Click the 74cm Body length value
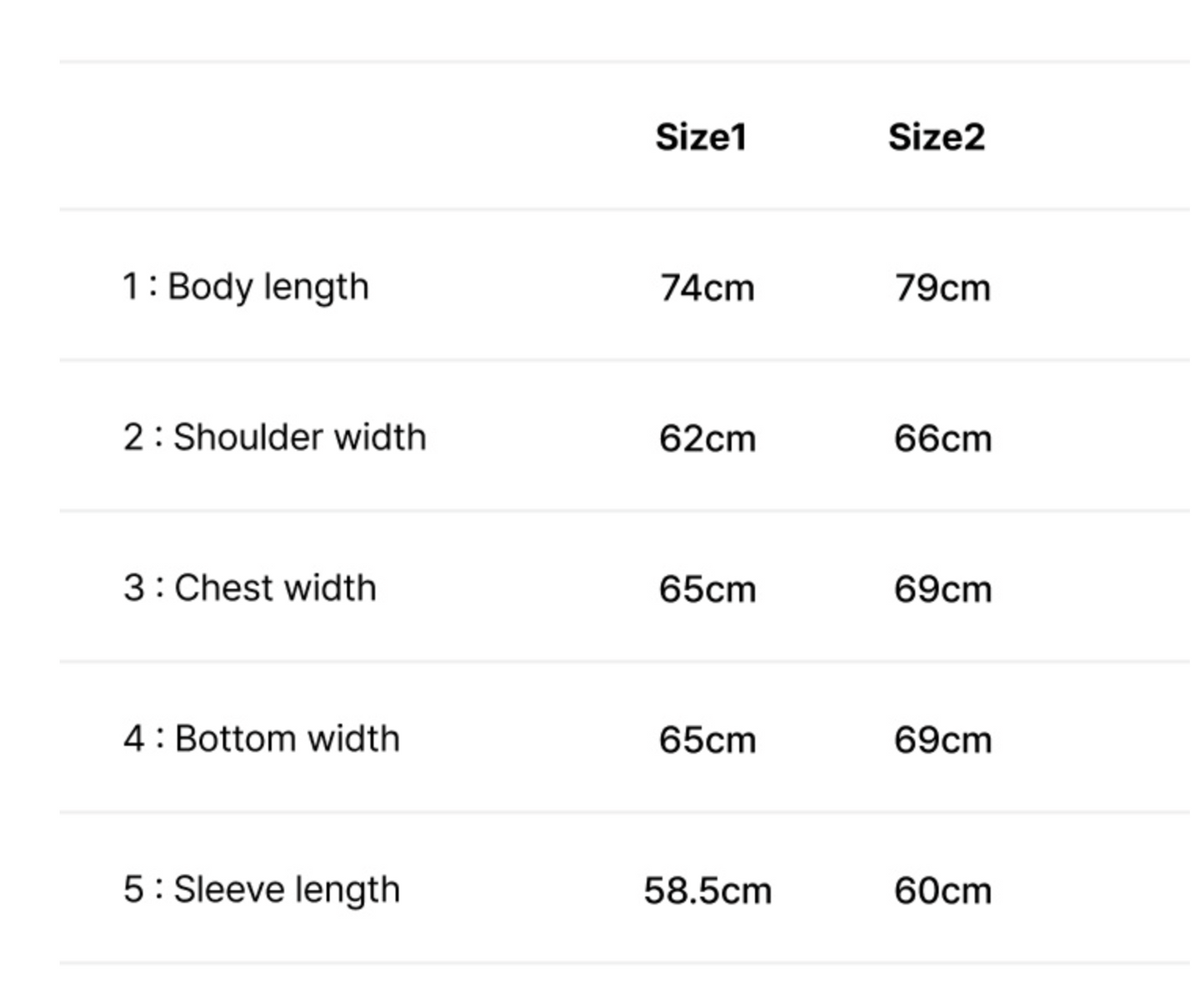 [x=707, y=288]
